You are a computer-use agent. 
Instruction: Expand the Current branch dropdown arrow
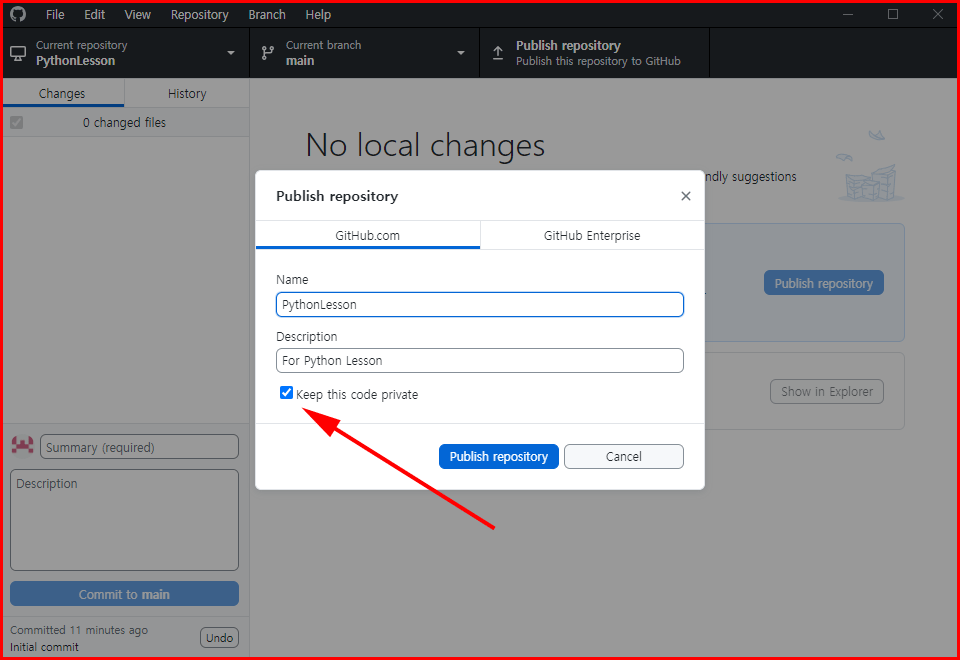(x=461, y=53)
